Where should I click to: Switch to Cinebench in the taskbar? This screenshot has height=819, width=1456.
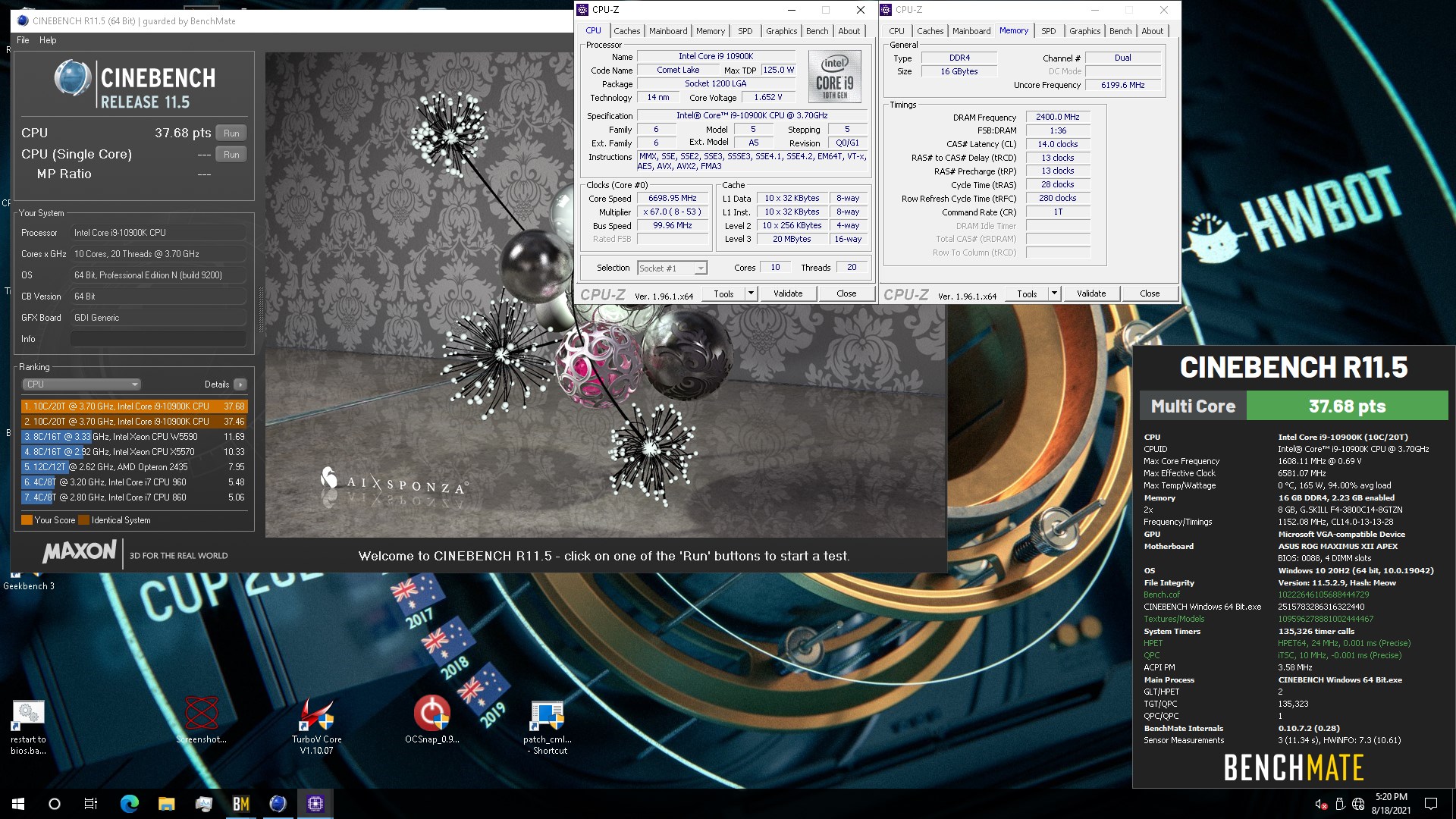278,804
